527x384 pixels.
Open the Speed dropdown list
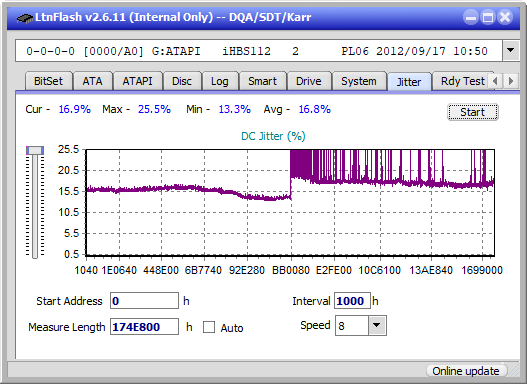pyautogui.click(x=377, y=325)
